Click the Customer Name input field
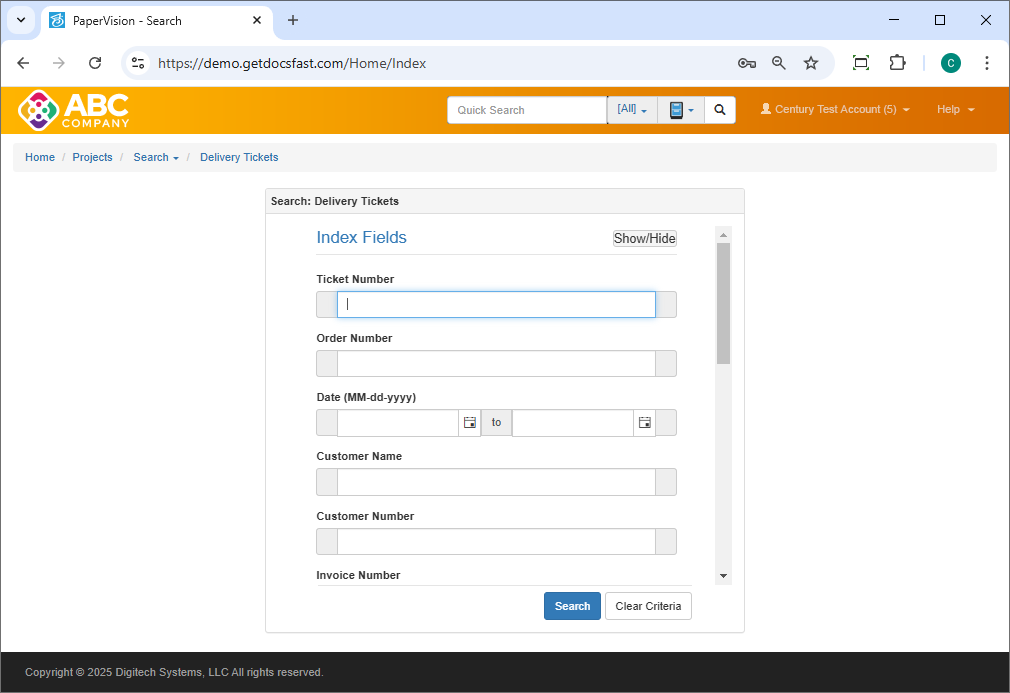Screen dimensions: 1010x693 pos(496,482)
